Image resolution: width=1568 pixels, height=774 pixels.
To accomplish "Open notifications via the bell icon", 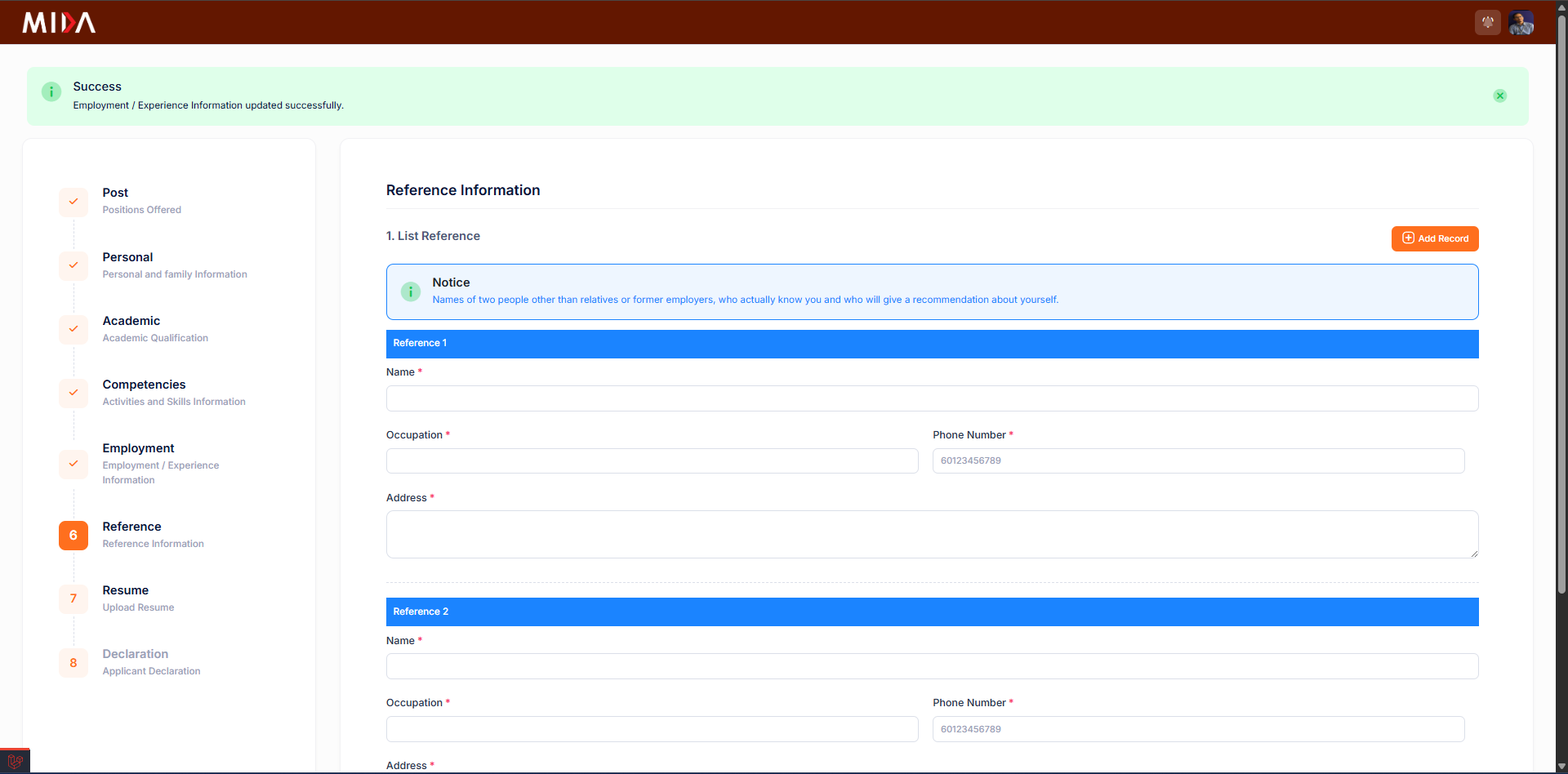I will coord(1487,22).
